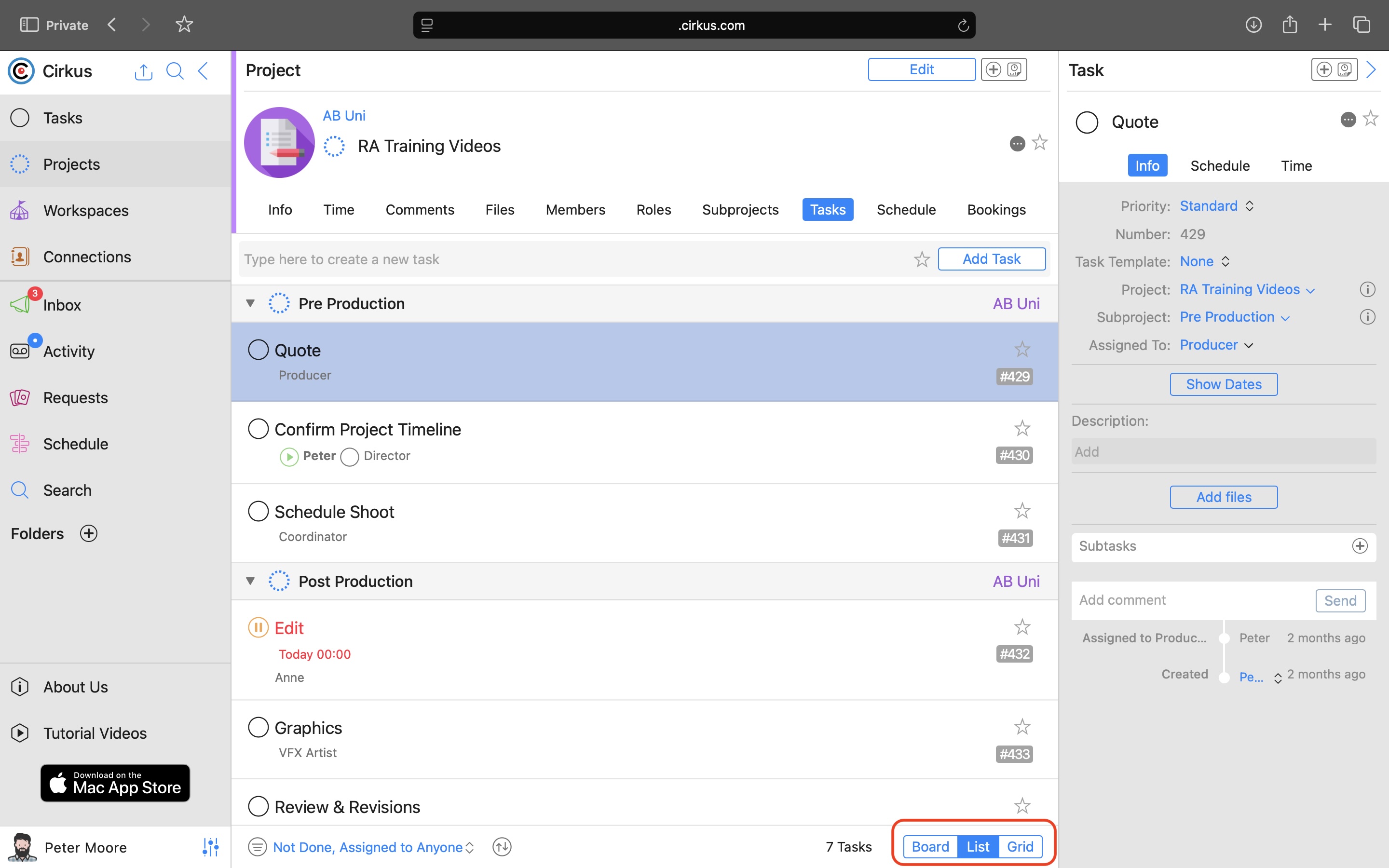Mark Schedule Shoot task as done
The width and height of the screenshot is (1389, 868).
click(x=259, y=511)
